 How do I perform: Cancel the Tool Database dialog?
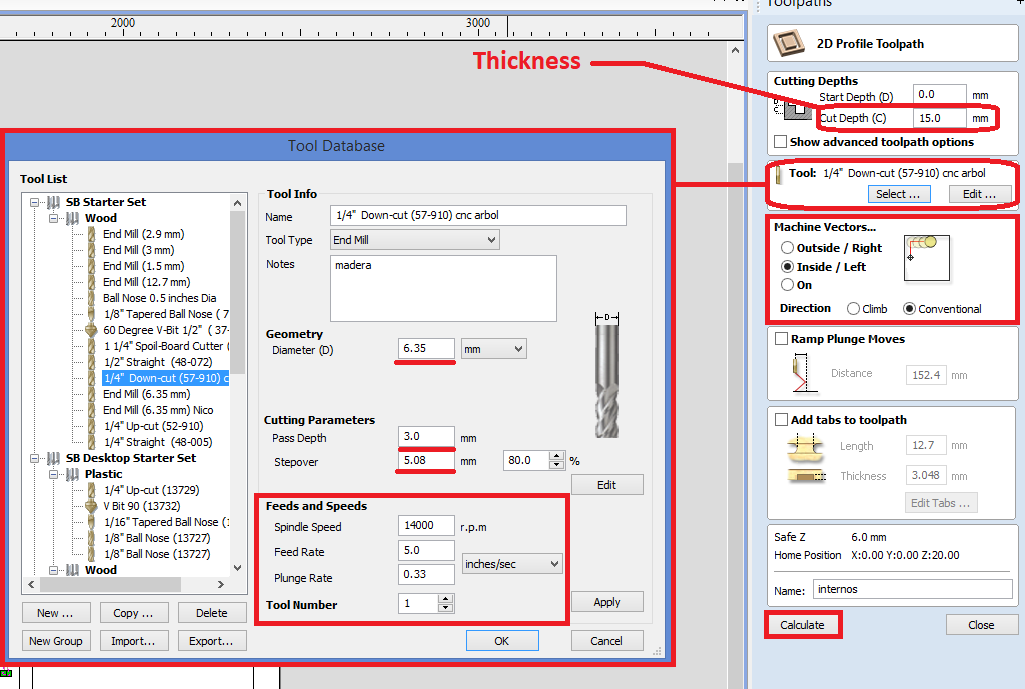(x=607, y=641)
